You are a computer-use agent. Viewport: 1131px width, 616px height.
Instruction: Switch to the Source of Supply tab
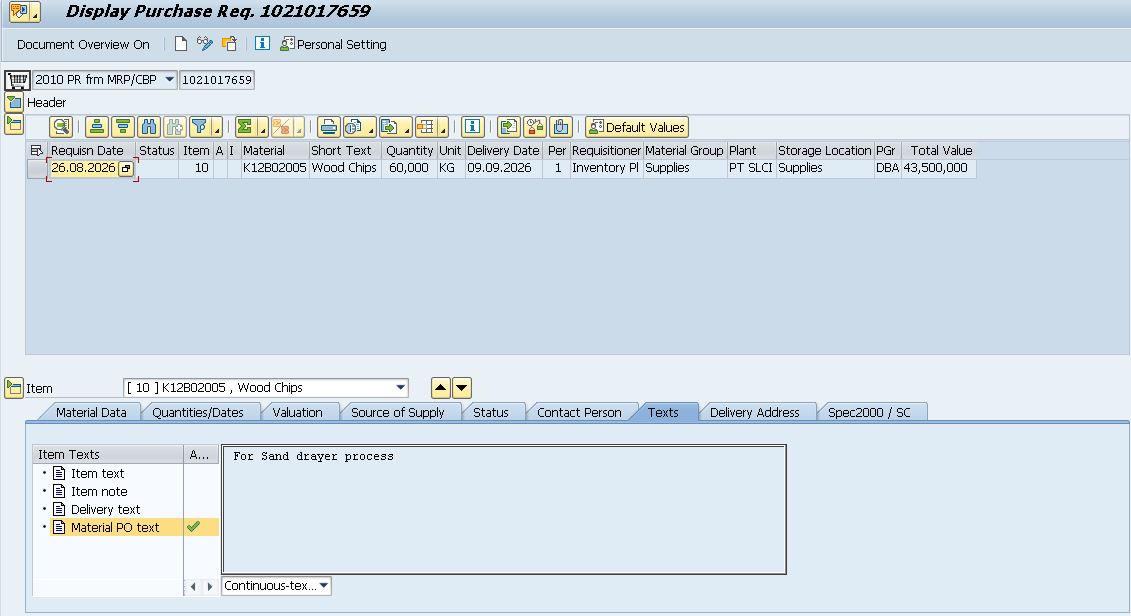(397, 413)
